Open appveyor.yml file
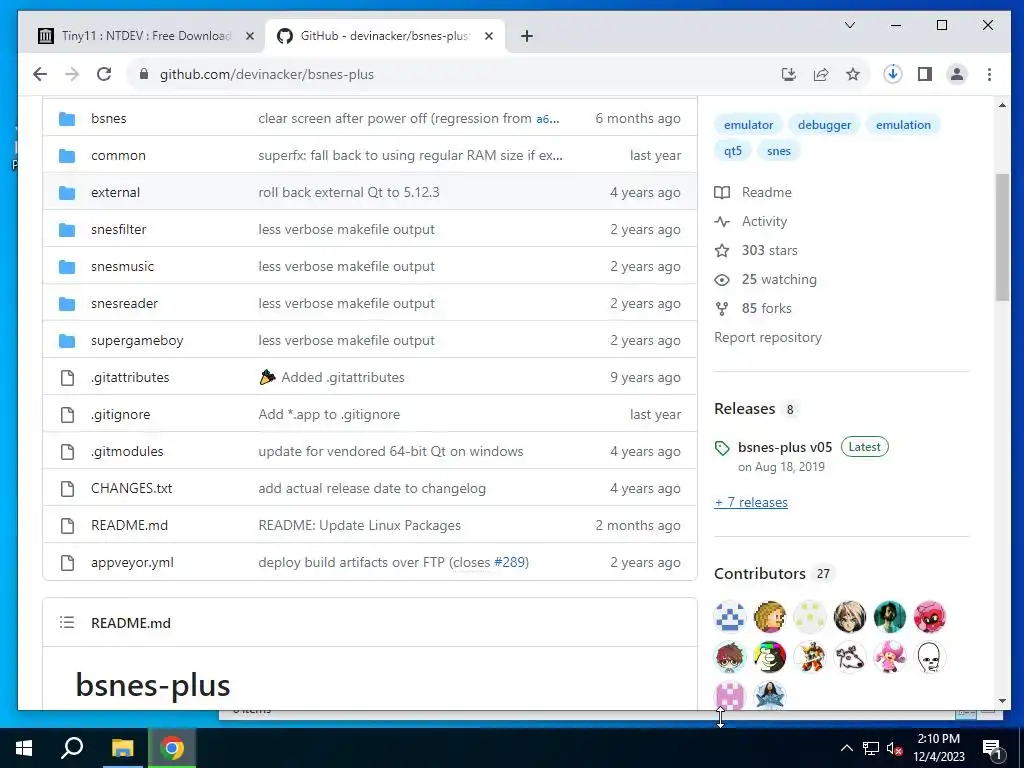The image size is (1024, 768). [133, 563]
